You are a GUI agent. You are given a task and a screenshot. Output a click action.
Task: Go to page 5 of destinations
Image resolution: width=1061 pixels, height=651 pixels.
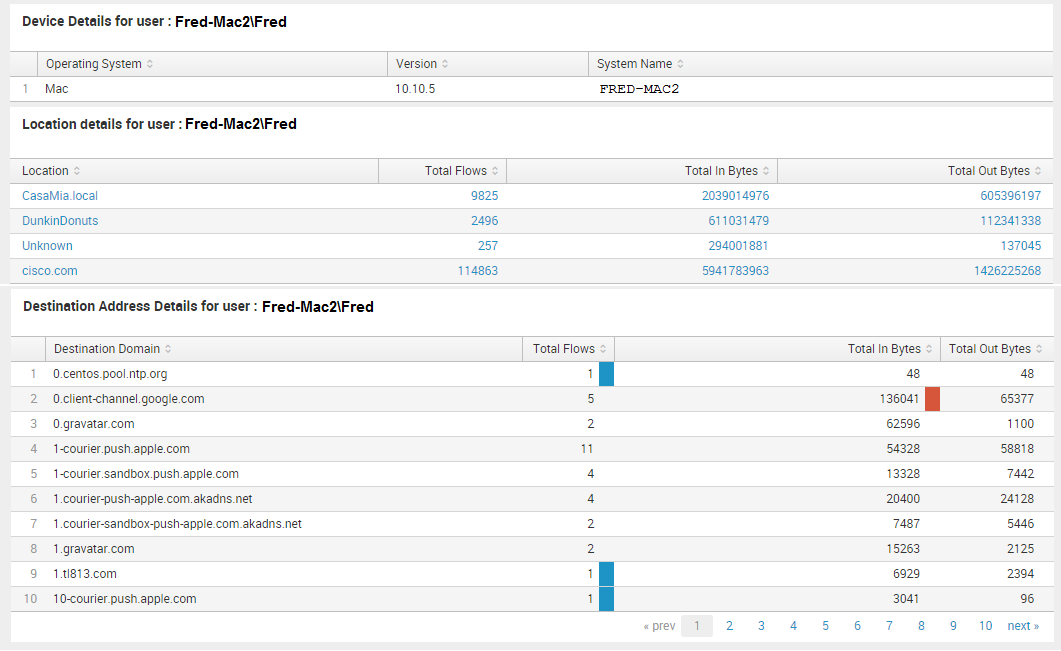point(825,626)
